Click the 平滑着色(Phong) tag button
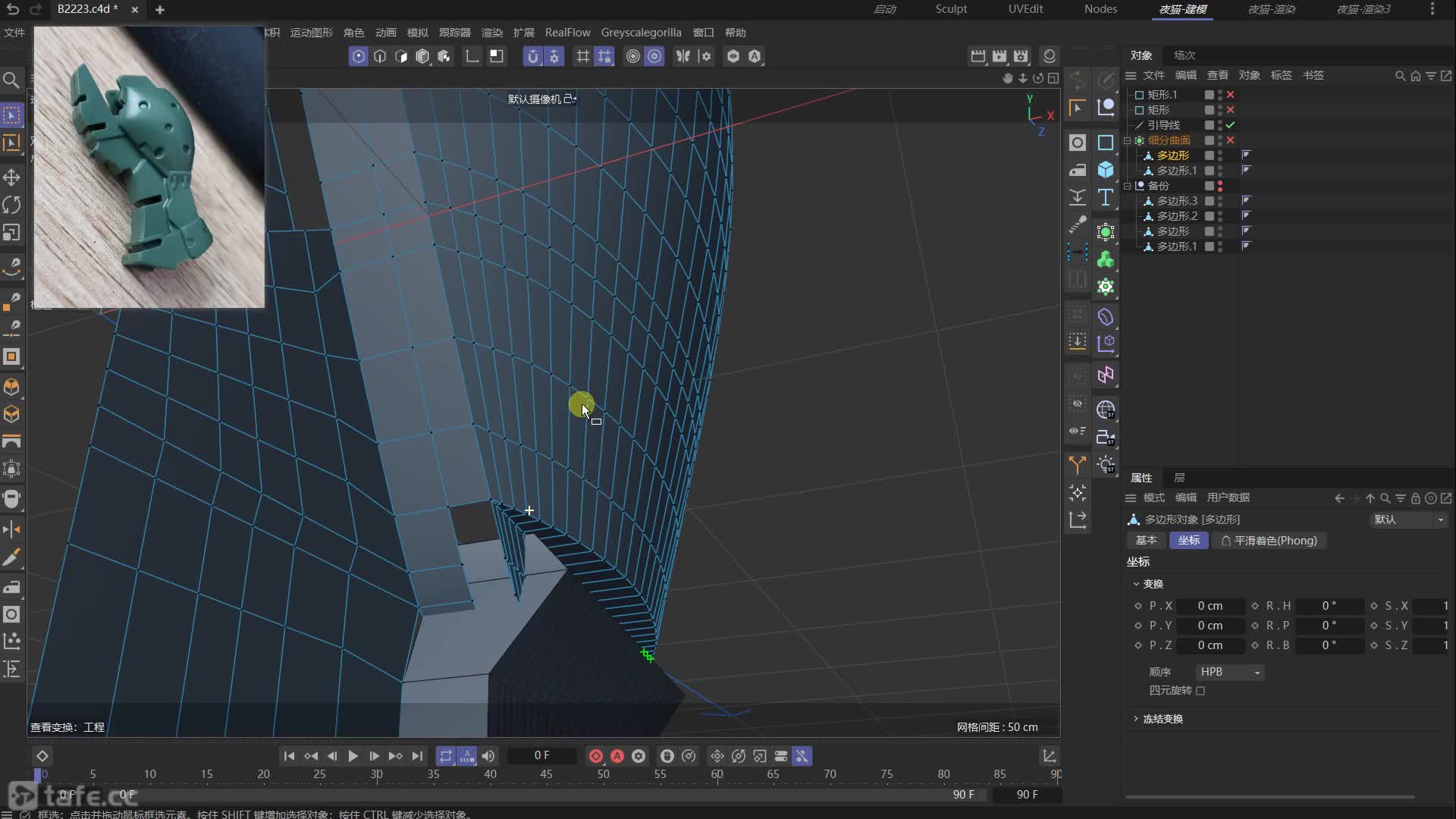 click(x=1269, y=541)
